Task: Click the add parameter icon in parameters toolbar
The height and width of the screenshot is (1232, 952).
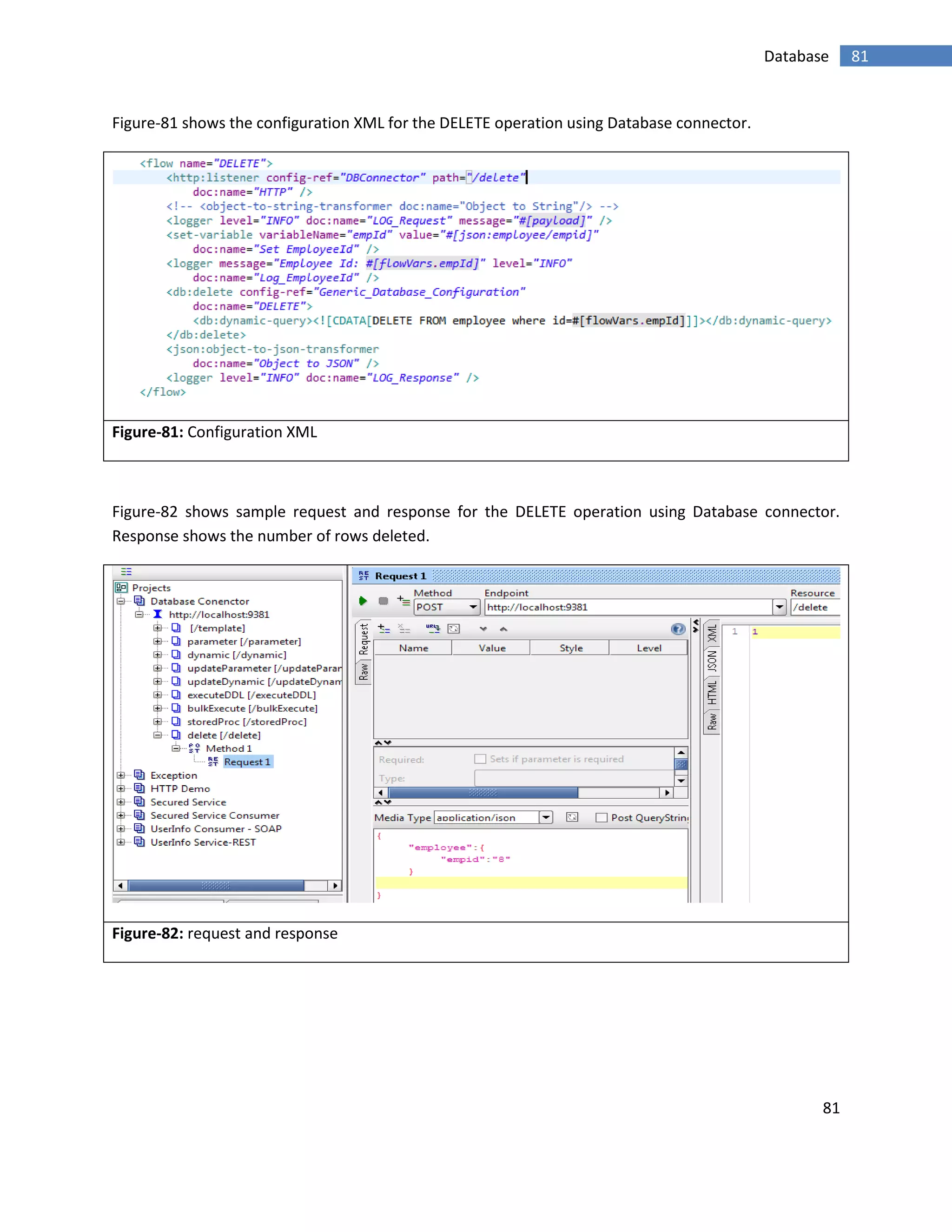Action: pyautogui.click(x=384, y=629)
